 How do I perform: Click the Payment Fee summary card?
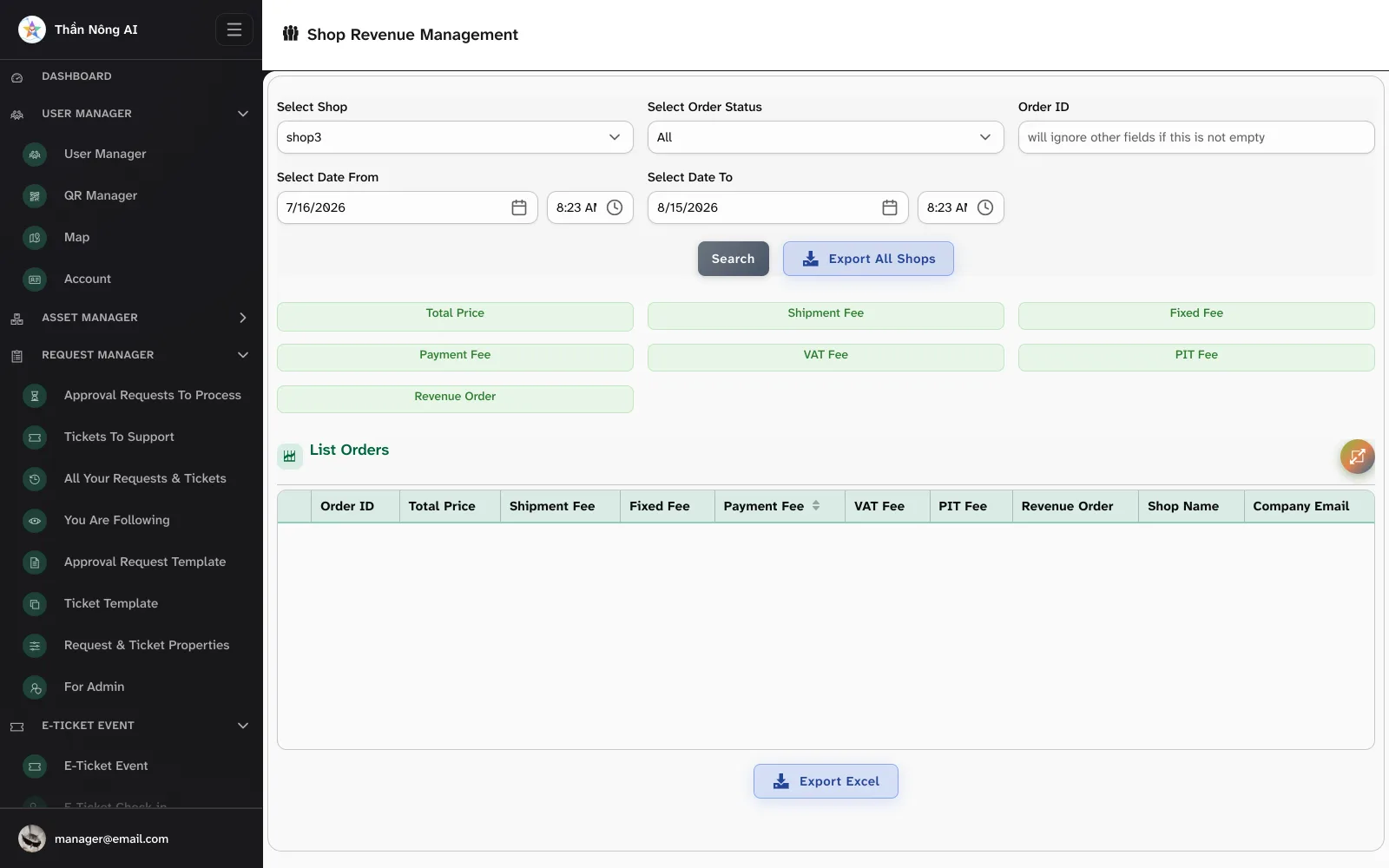pos(455,358)
